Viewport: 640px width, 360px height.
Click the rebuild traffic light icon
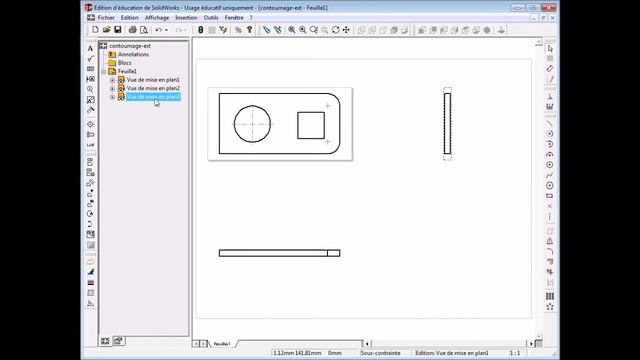(200, 30)
